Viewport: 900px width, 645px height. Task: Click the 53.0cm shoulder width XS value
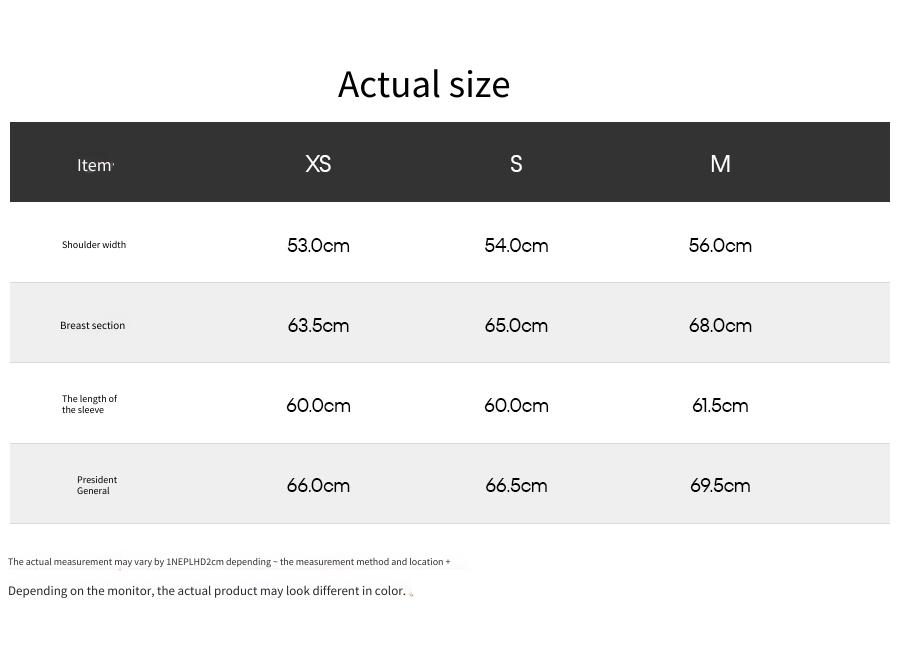coord(318,246)
